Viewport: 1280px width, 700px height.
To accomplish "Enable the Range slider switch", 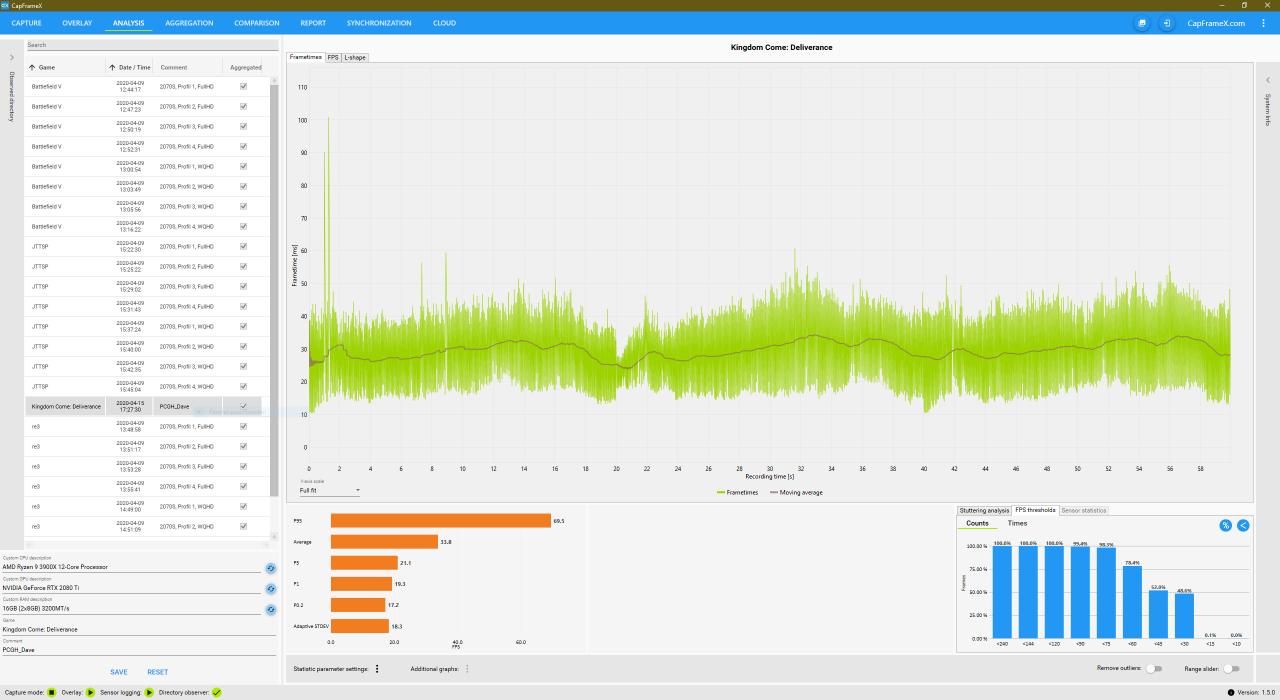I will click(1231, 669).
